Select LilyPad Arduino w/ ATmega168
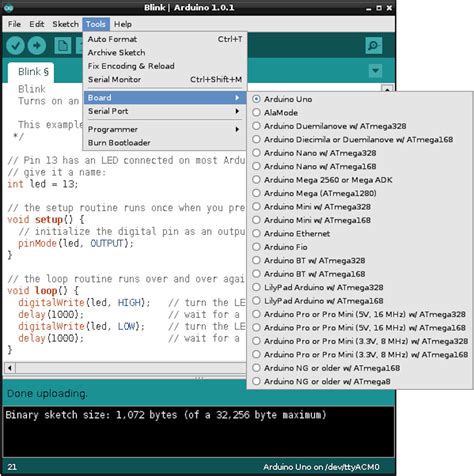 click(360, 301)
